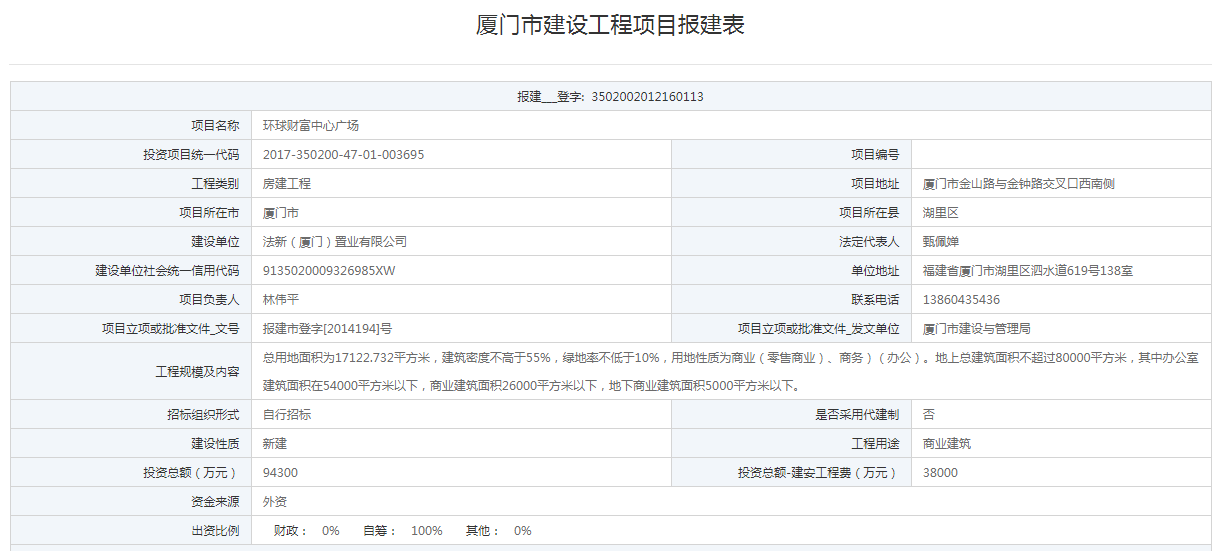The image size is (1224, 551).
Task: Select phone number 13860435436
Action: tap(961, 300)
